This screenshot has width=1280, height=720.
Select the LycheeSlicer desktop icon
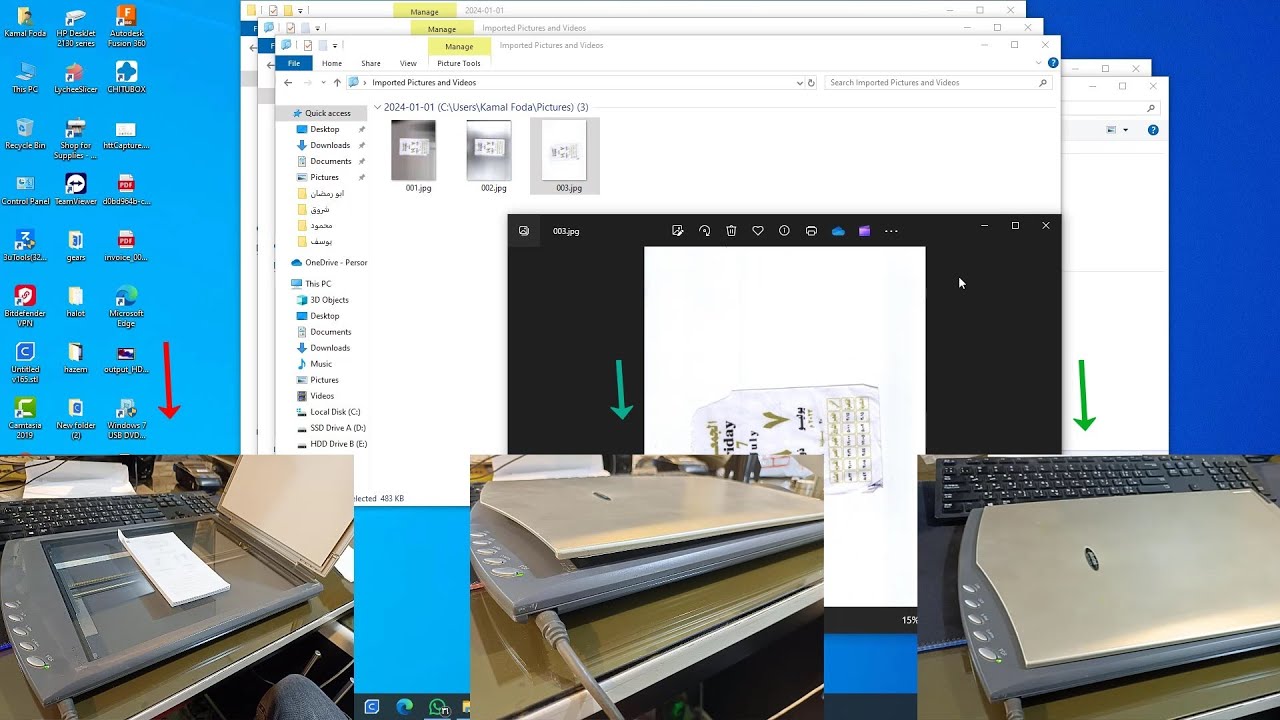[x=75, y=77]
